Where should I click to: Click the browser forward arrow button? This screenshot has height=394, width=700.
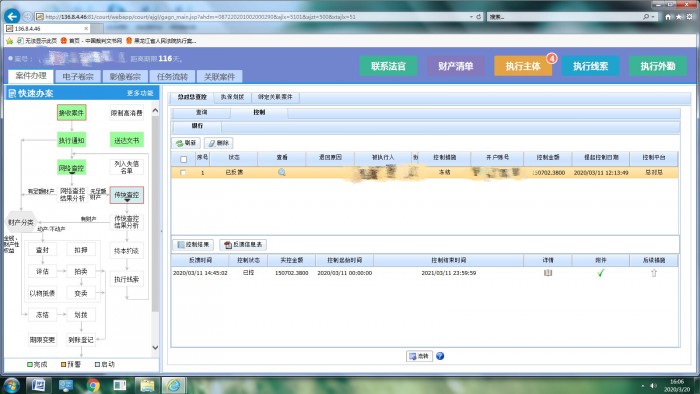click(x=27, y=17)
